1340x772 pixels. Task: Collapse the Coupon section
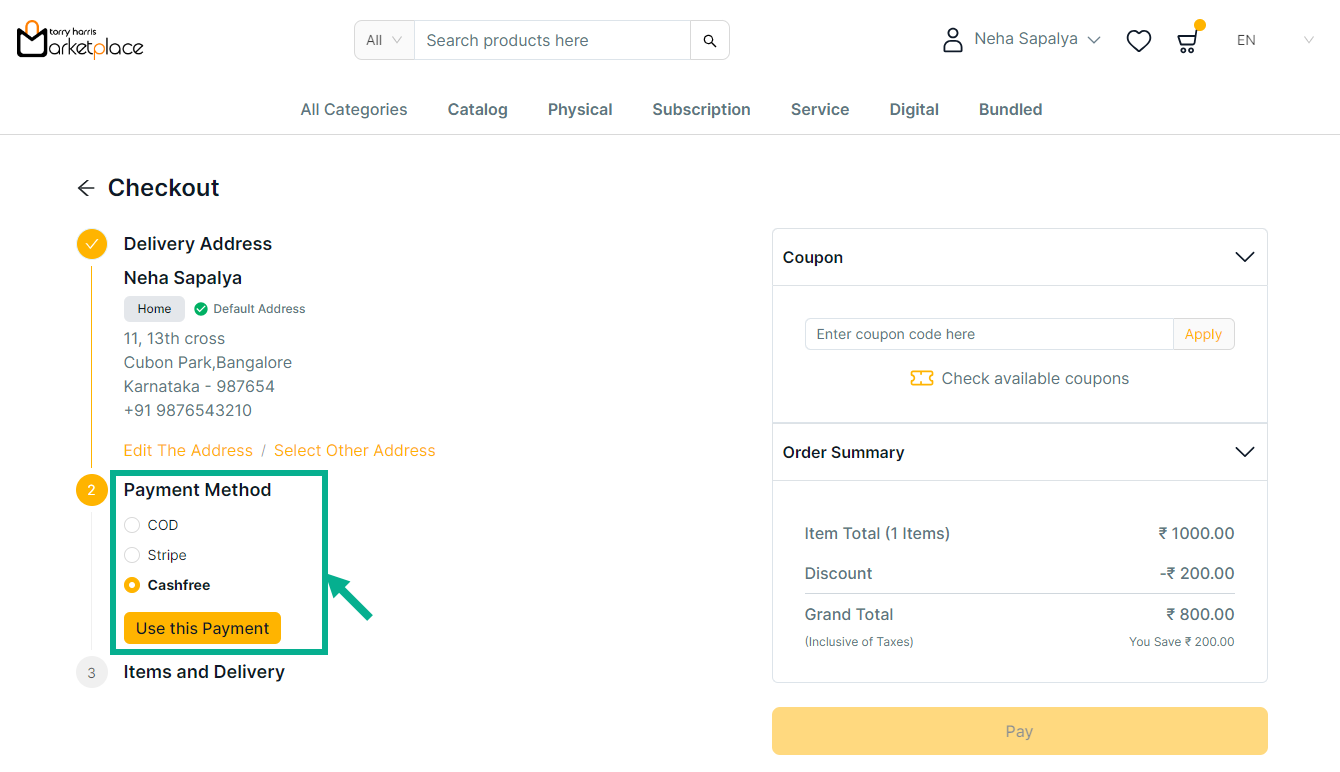coord(1244,257)
